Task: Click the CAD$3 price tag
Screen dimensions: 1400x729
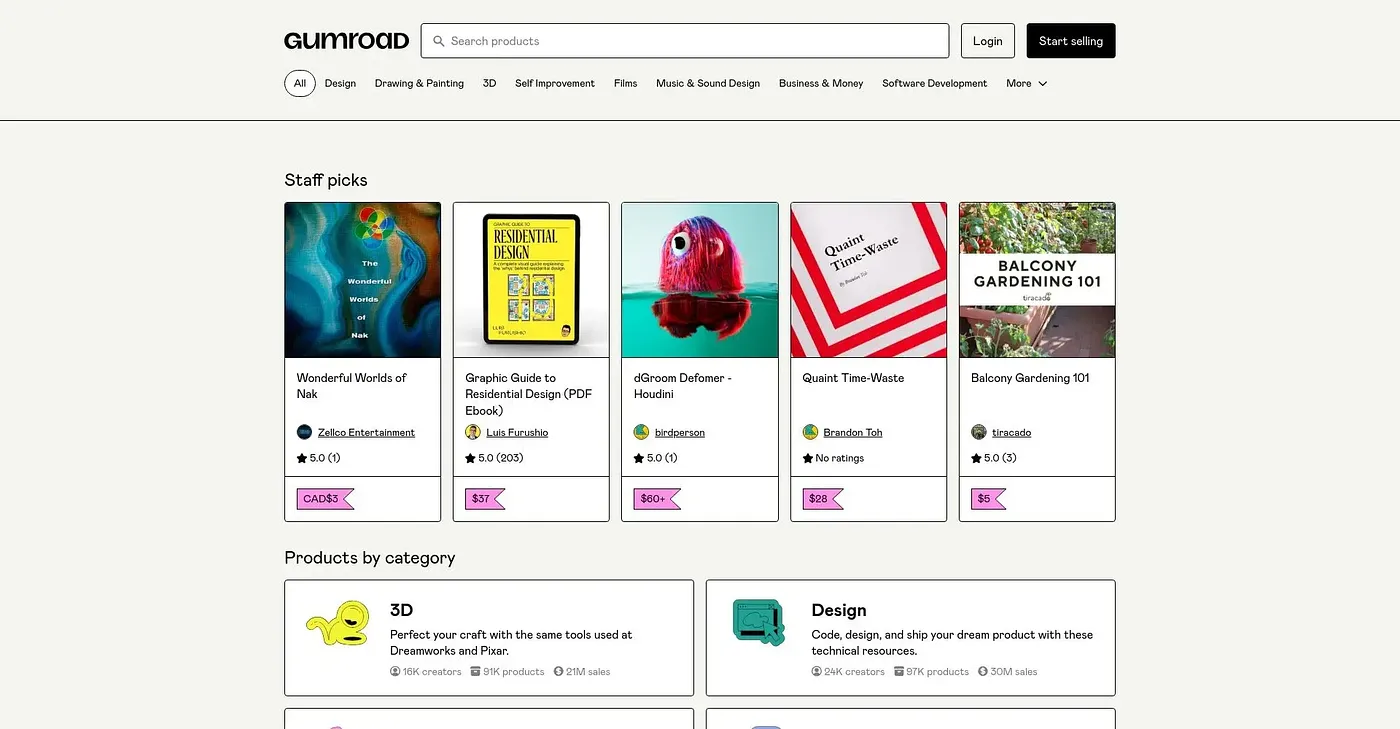Action: [x=325, y=498]
